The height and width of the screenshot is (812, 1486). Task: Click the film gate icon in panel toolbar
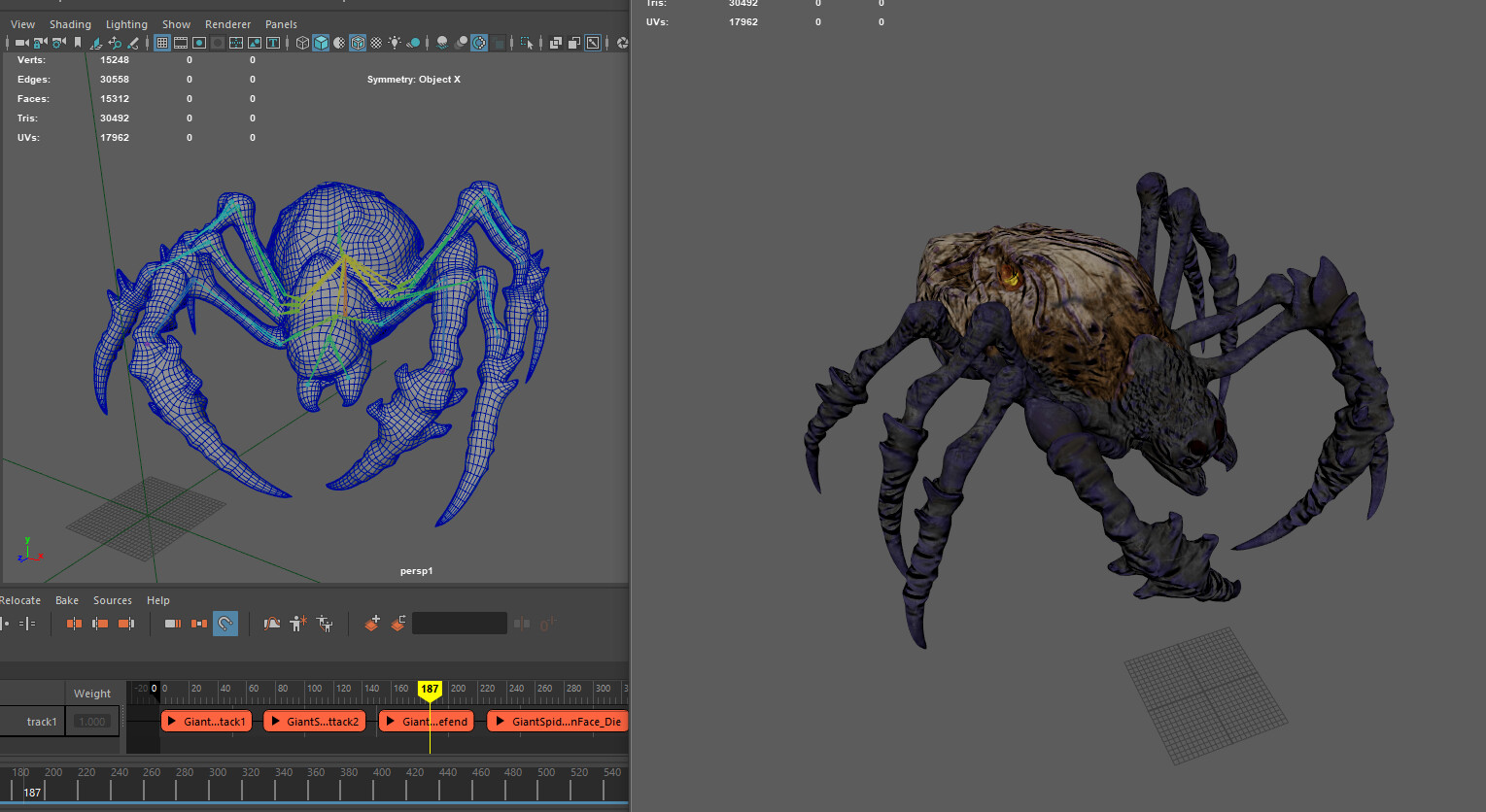pyautogui.click(x=182, y=43)
